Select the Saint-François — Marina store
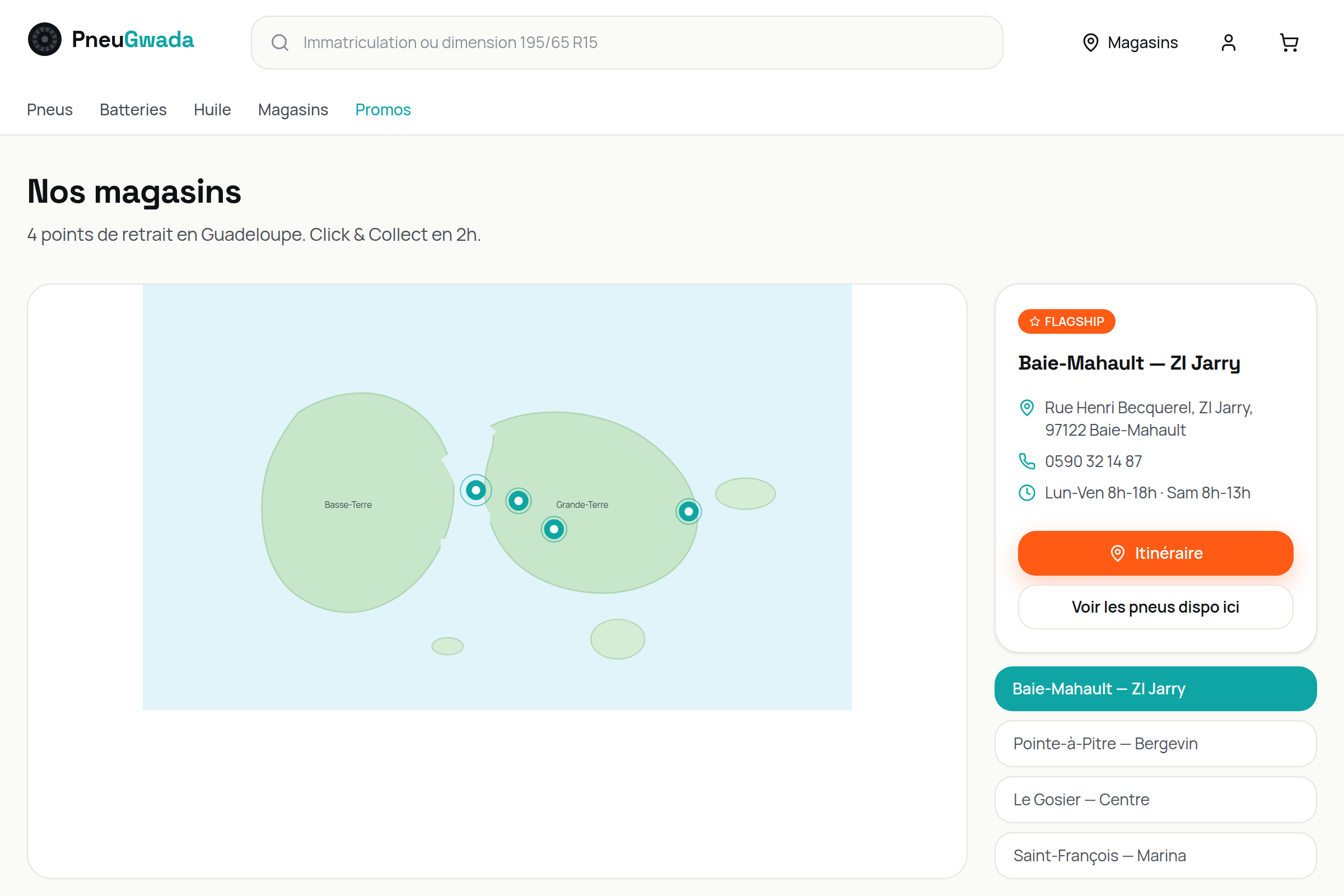The height and width of the screenshot is (896, 1344). point(1155,856)
